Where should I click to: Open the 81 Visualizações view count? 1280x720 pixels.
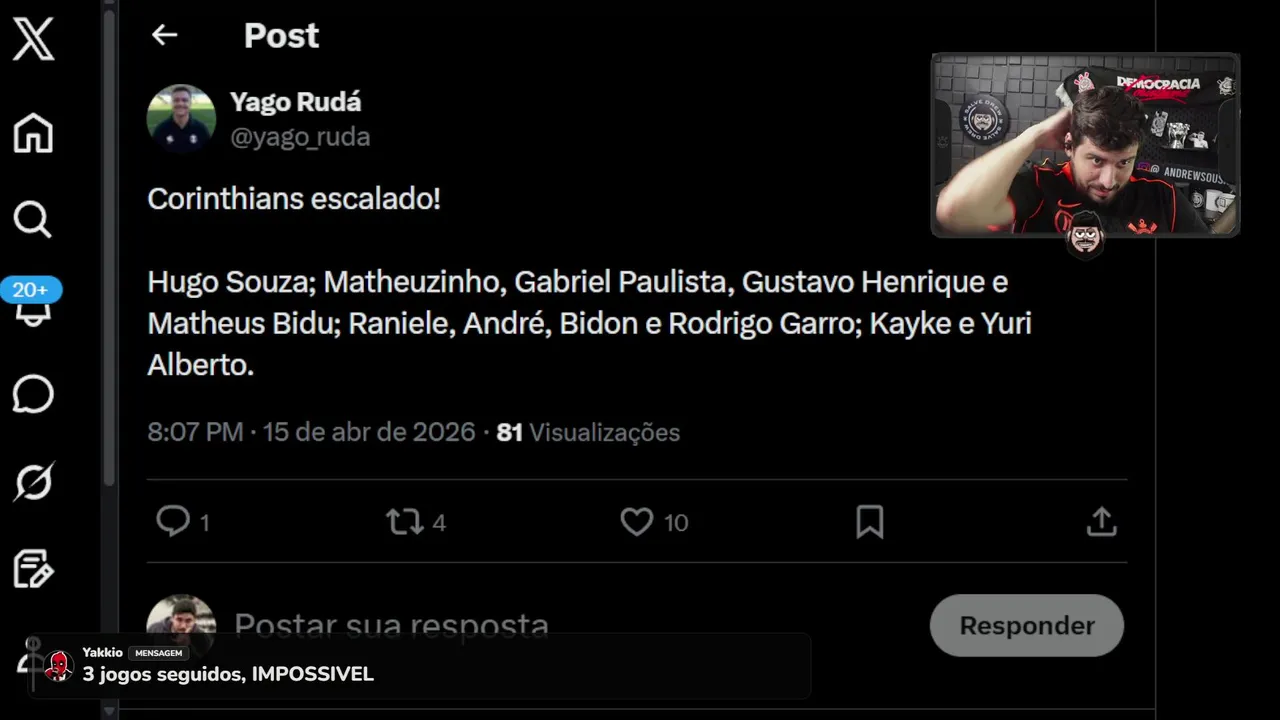588,432
